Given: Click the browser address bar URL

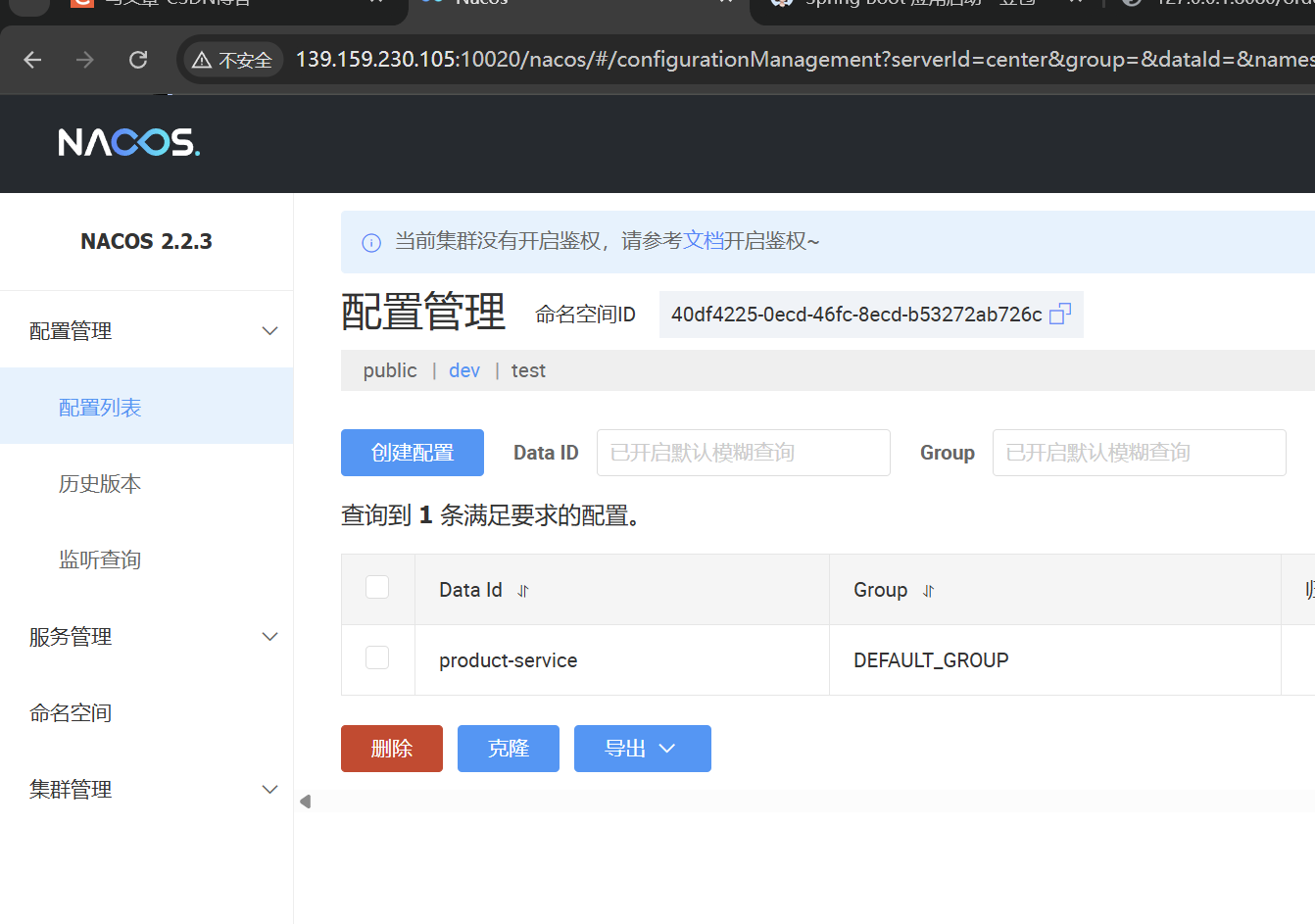Looking at the screenshot, I should [x=804, y=60].
